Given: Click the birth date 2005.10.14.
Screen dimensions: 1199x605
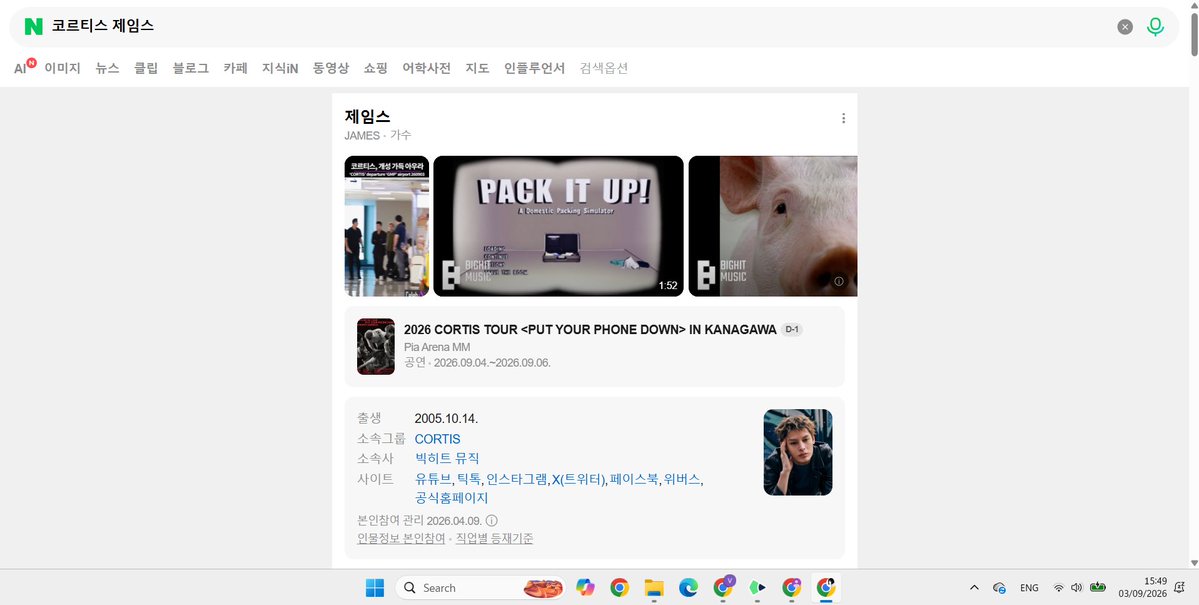Looking at the screenshot, I should click(446, 418).
